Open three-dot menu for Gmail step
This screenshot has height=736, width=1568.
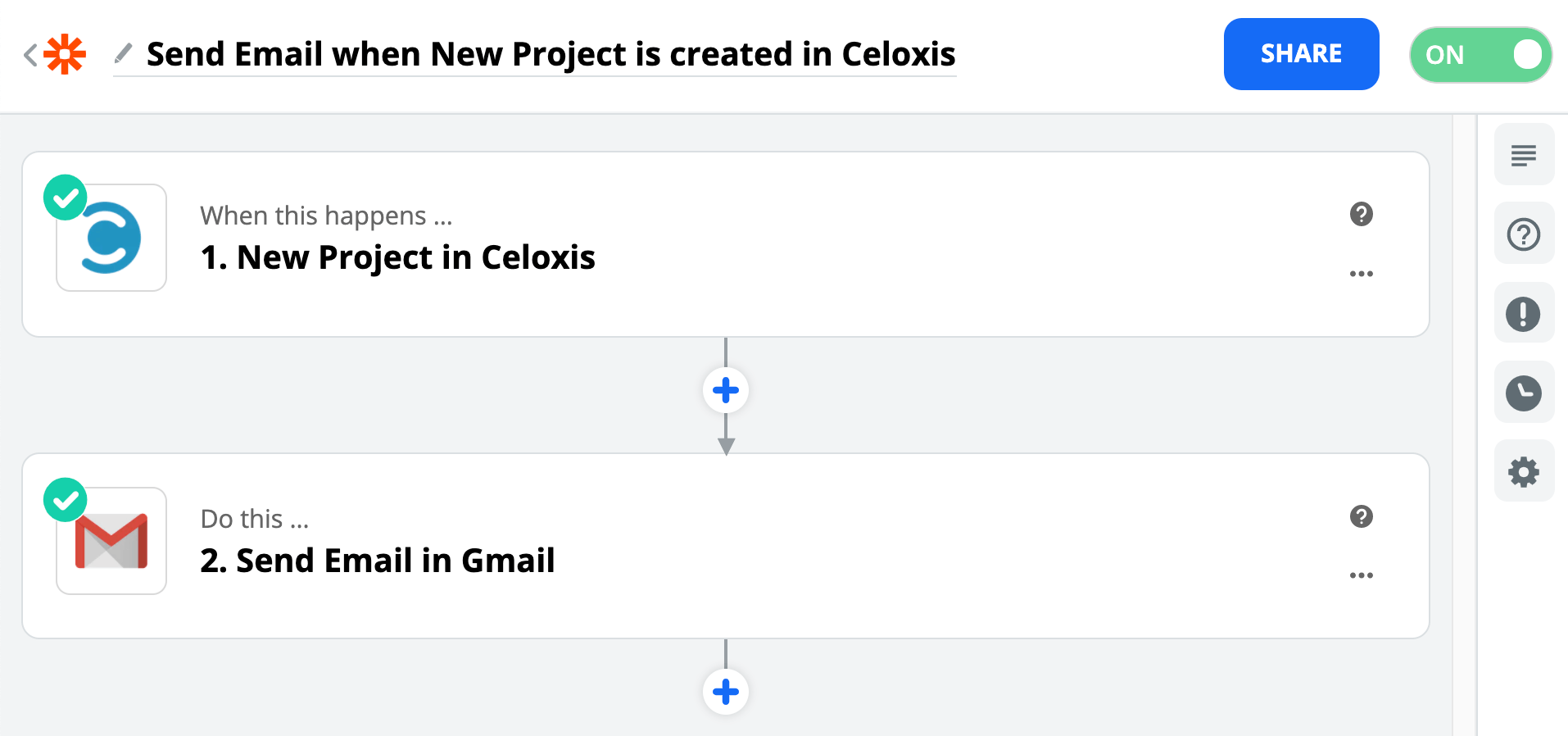tap(1362, 575)
